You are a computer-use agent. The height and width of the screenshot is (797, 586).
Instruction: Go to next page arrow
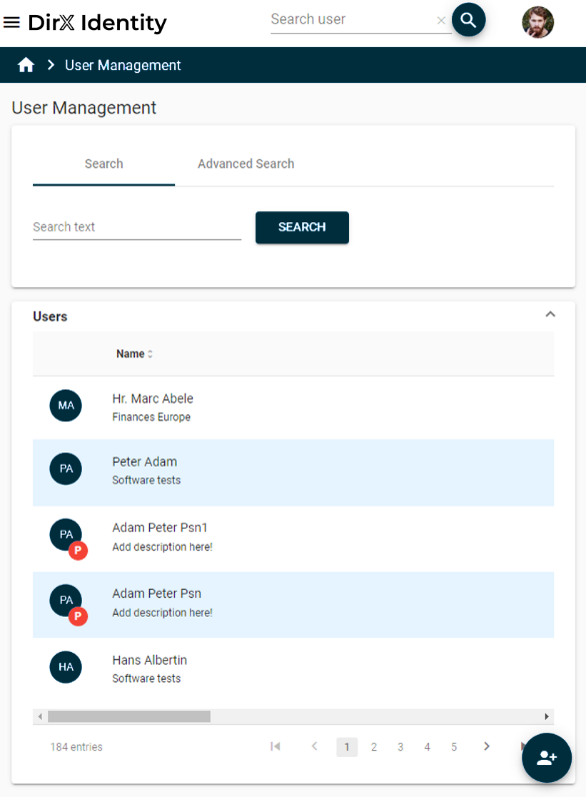pyautogui.click(x=486, y=746)
